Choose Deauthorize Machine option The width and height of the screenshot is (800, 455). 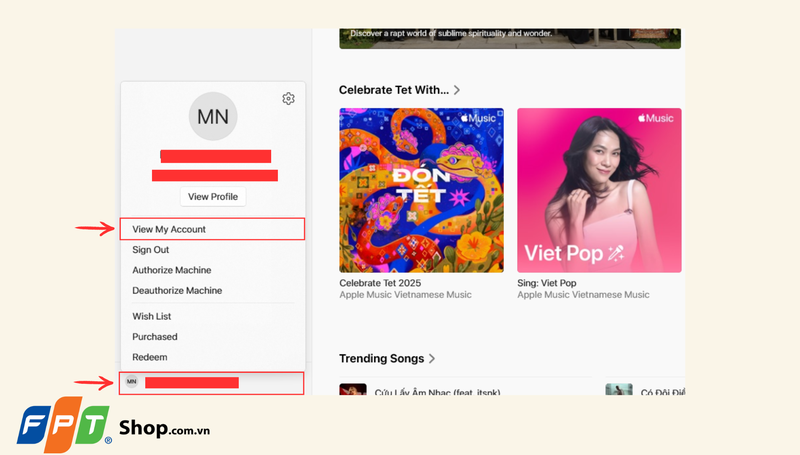click(x=177, y=290)
